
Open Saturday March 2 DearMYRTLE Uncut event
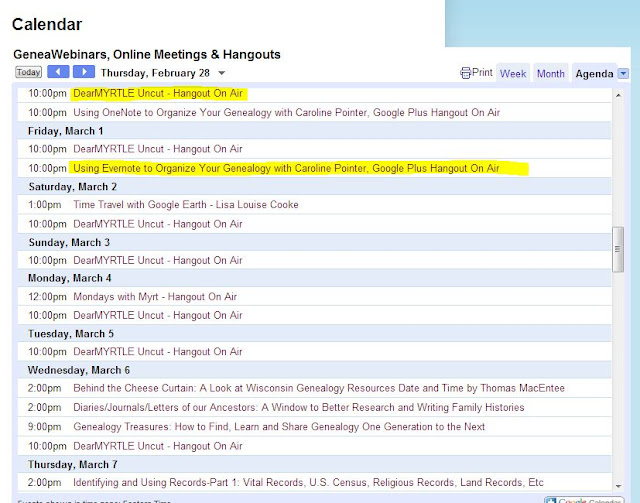point(158,224)
